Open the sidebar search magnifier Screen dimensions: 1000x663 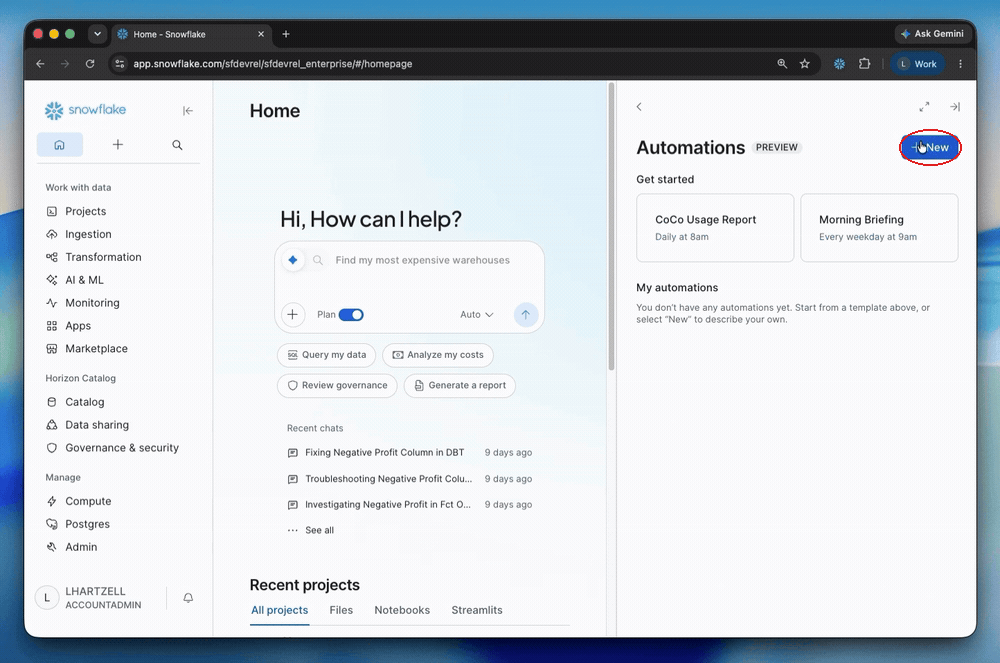pyautogui.click(x=177, y=145)
